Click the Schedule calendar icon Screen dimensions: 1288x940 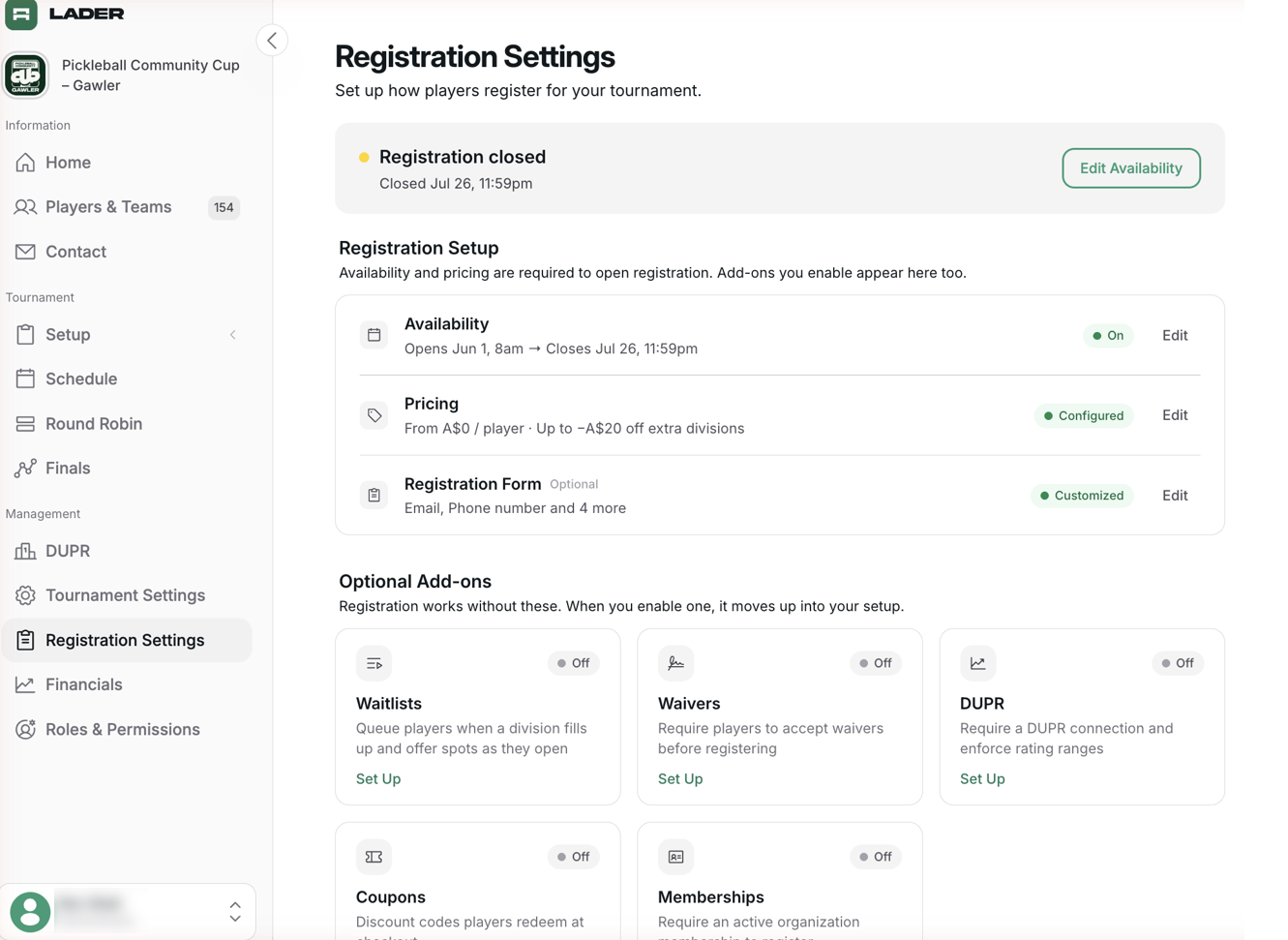(x=25, y=379)
